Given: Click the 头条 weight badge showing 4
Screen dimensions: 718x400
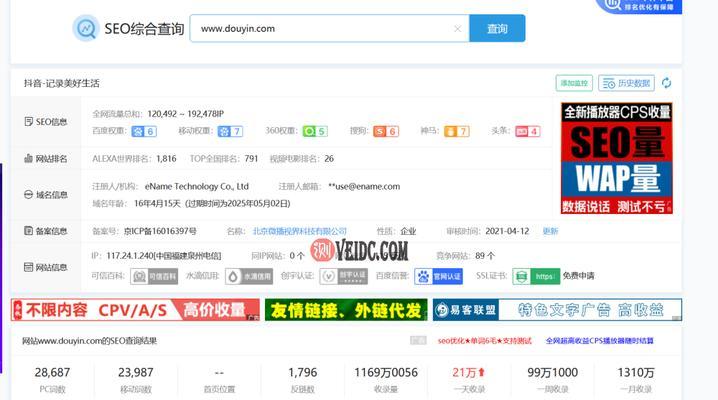Looking at the screenshot, I should pyautogui.click(x=528, y=131).
